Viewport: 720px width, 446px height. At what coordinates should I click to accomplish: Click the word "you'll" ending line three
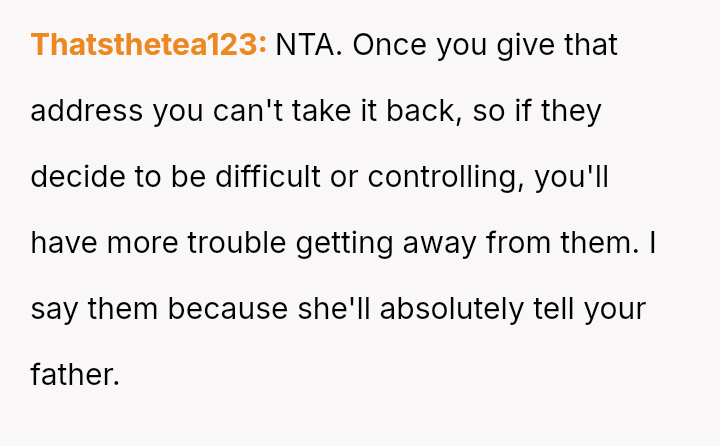(571, 178)
